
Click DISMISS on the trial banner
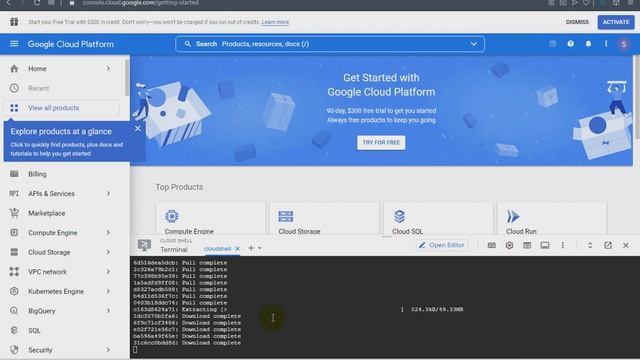pos(577,22)
